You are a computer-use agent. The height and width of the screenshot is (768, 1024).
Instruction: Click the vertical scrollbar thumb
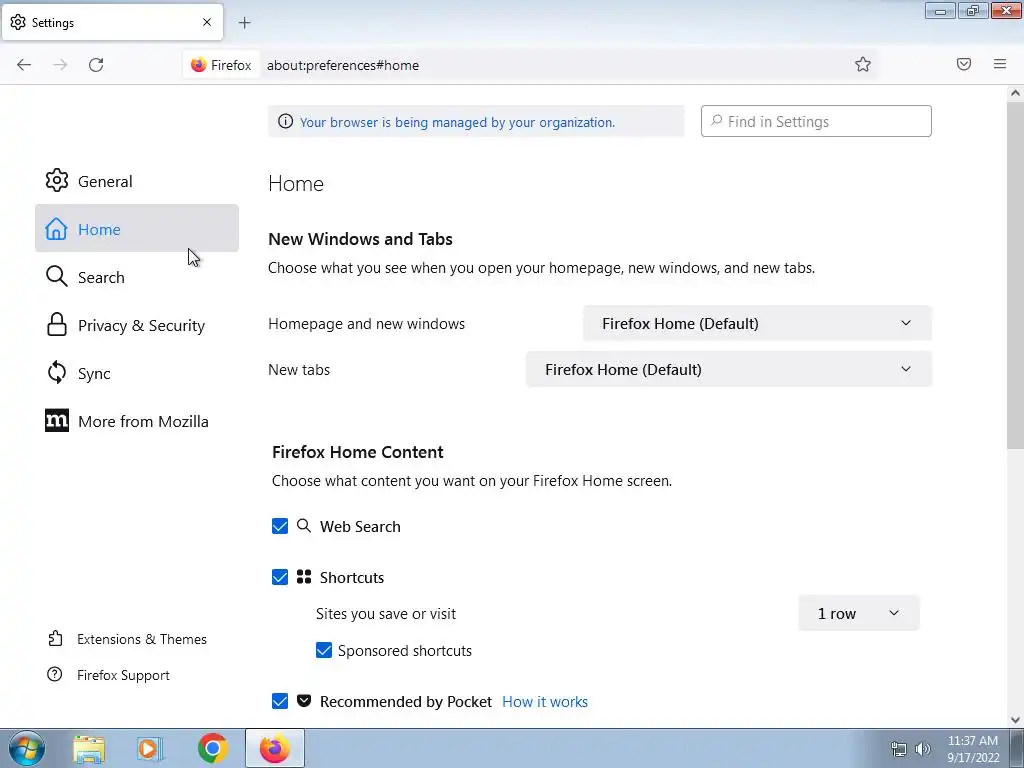[x=1015, y=274]
